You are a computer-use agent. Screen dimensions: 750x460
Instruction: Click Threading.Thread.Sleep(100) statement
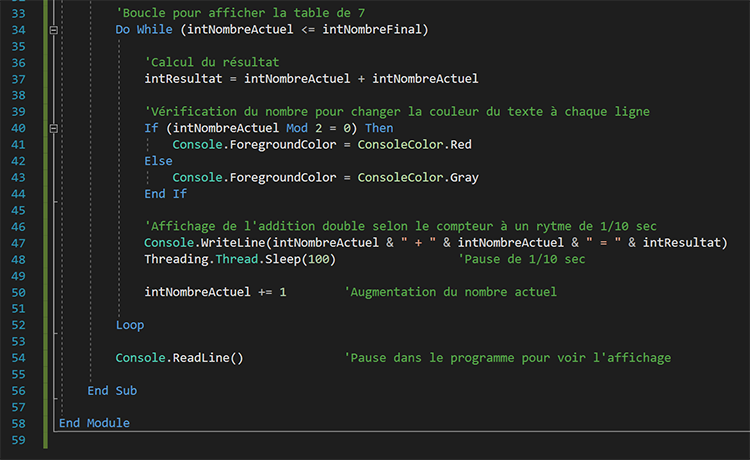click(x=240, y=259)
